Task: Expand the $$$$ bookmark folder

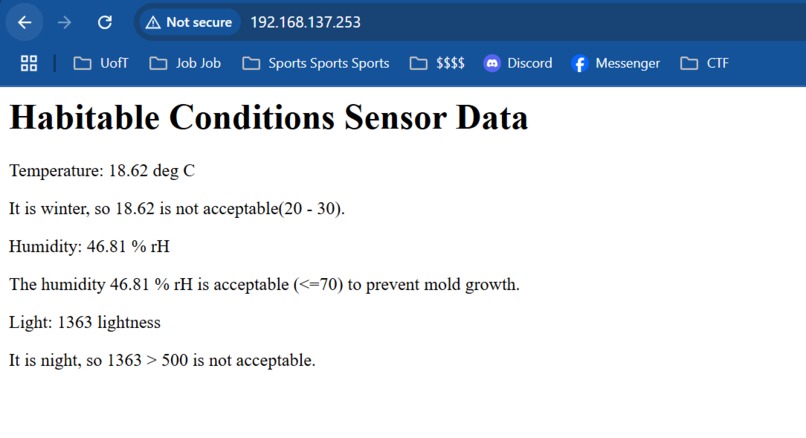Action: (x=437, y=63)
